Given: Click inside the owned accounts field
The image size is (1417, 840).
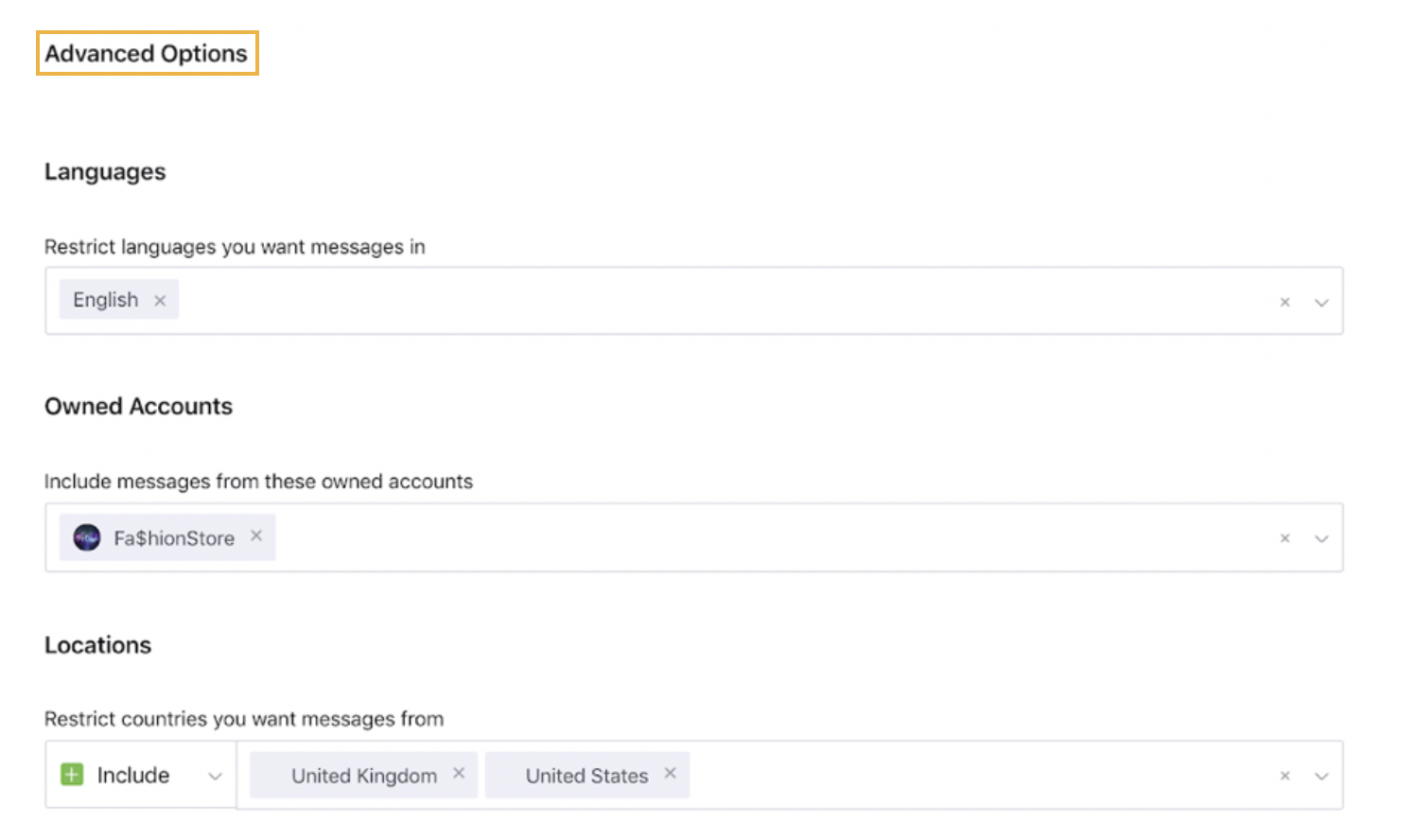Looking at the screenshot, I should (x=694, y=537).
